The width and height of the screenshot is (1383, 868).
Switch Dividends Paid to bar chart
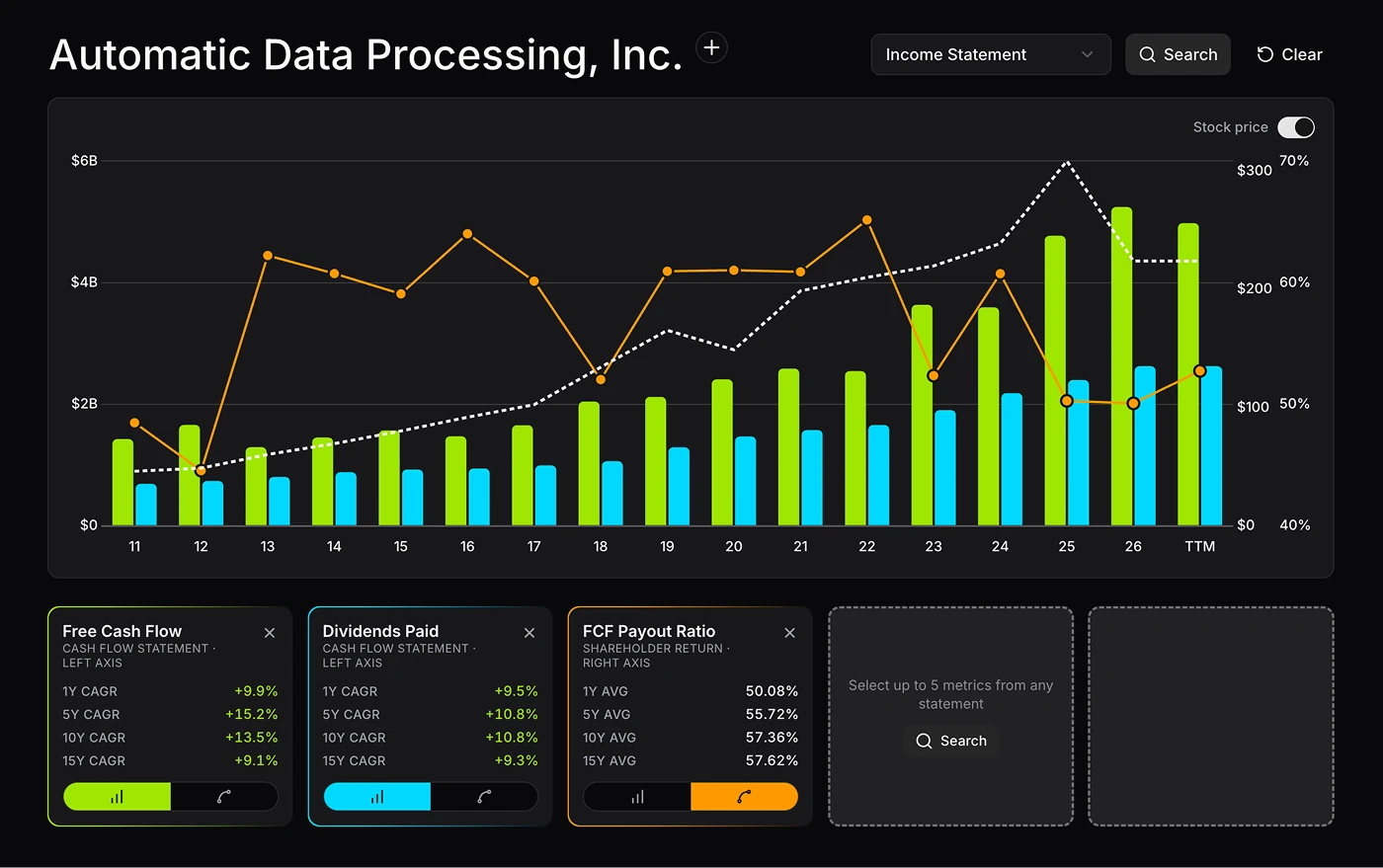tap(377, 797)
